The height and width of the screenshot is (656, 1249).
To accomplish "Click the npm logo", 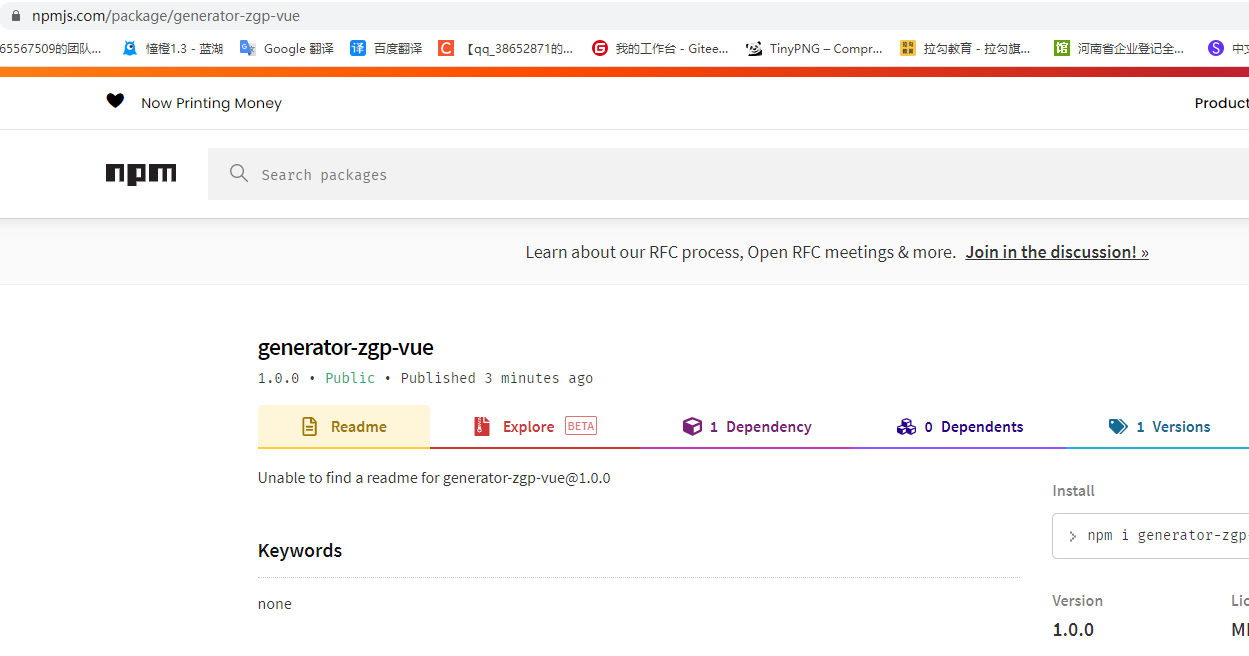I will pyautogui.click(x=141, y=174).
